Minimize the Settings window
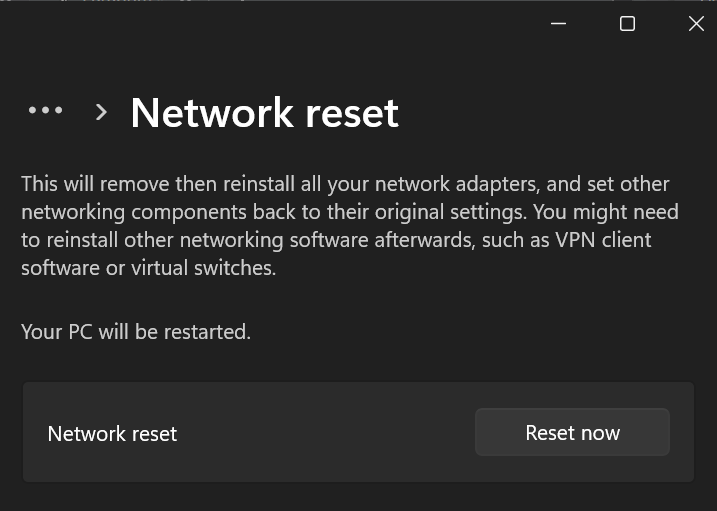The image size is (717, 511). coord(559,24)
